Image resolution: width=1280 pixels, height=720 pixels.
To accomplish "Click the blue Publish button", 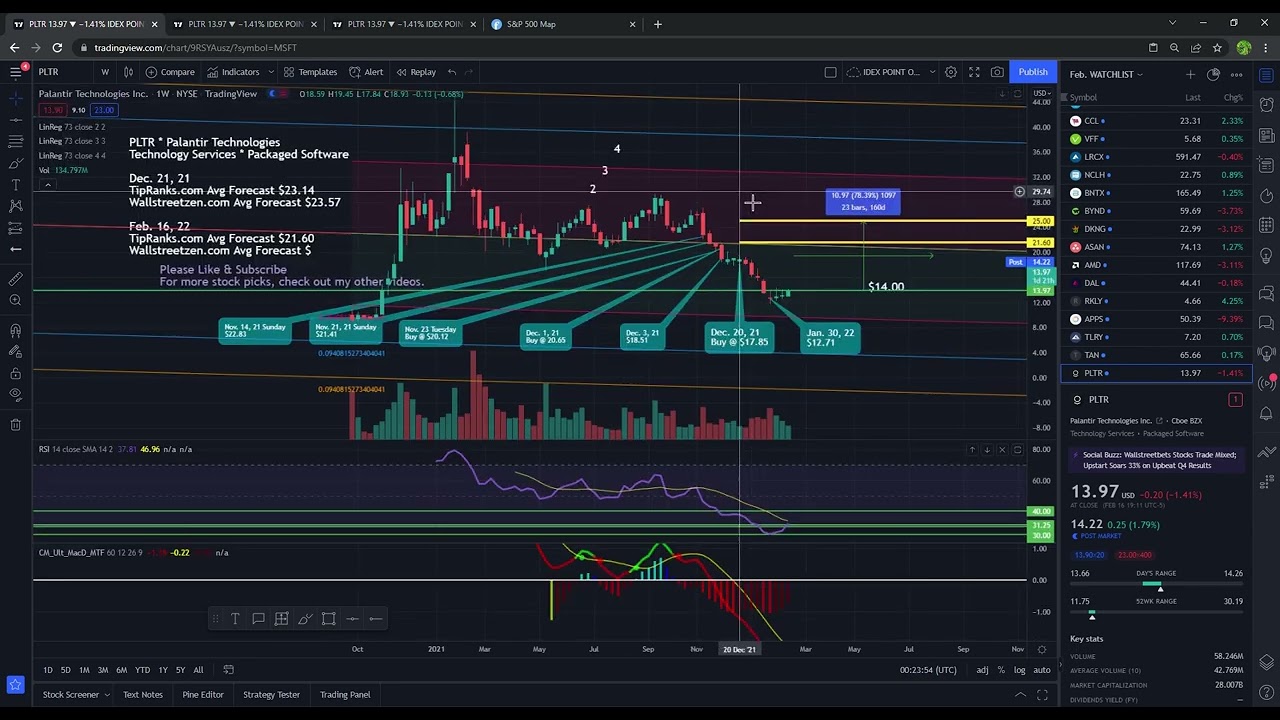I will [1033, 72].
